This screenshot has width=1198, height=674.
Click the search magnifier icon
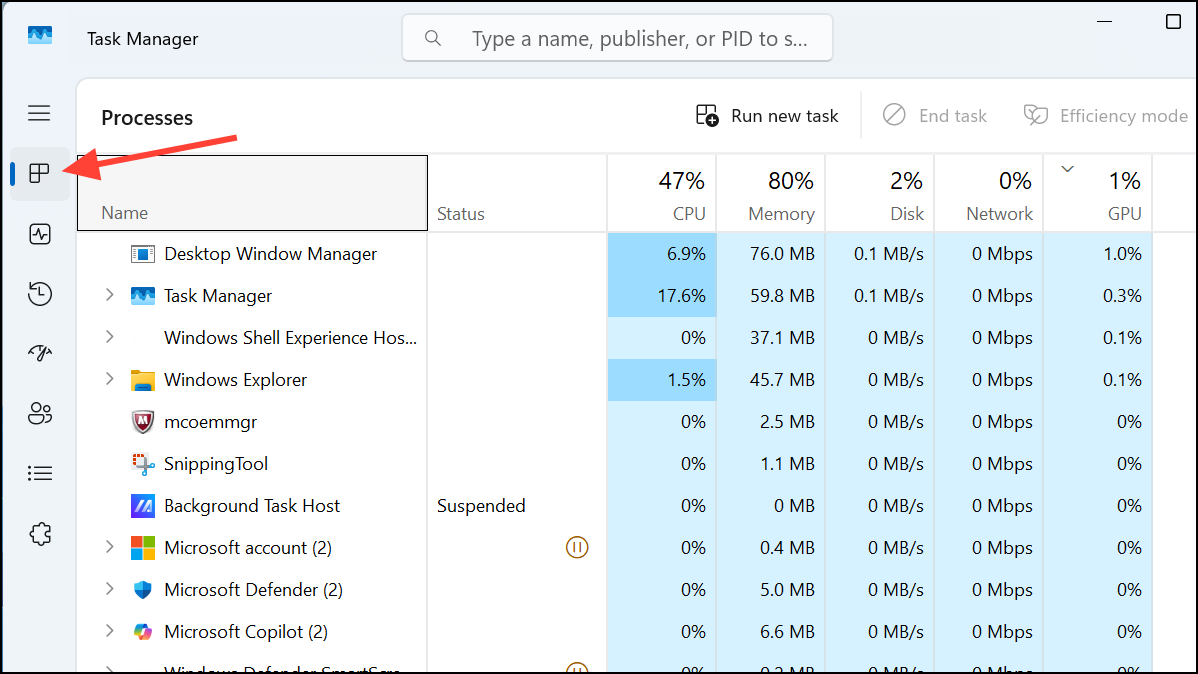pyautogui.click(x=432, y=37)
